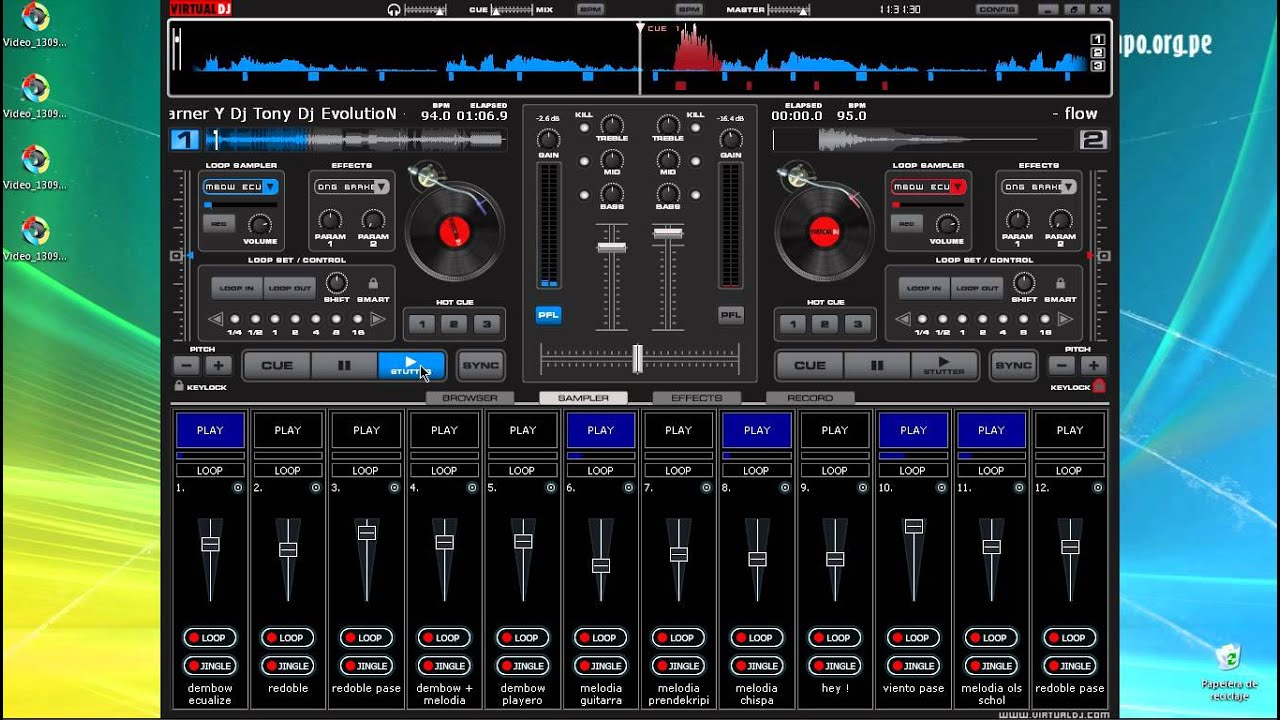Set waveform zoom level 2

click(x=1098, y=53)
